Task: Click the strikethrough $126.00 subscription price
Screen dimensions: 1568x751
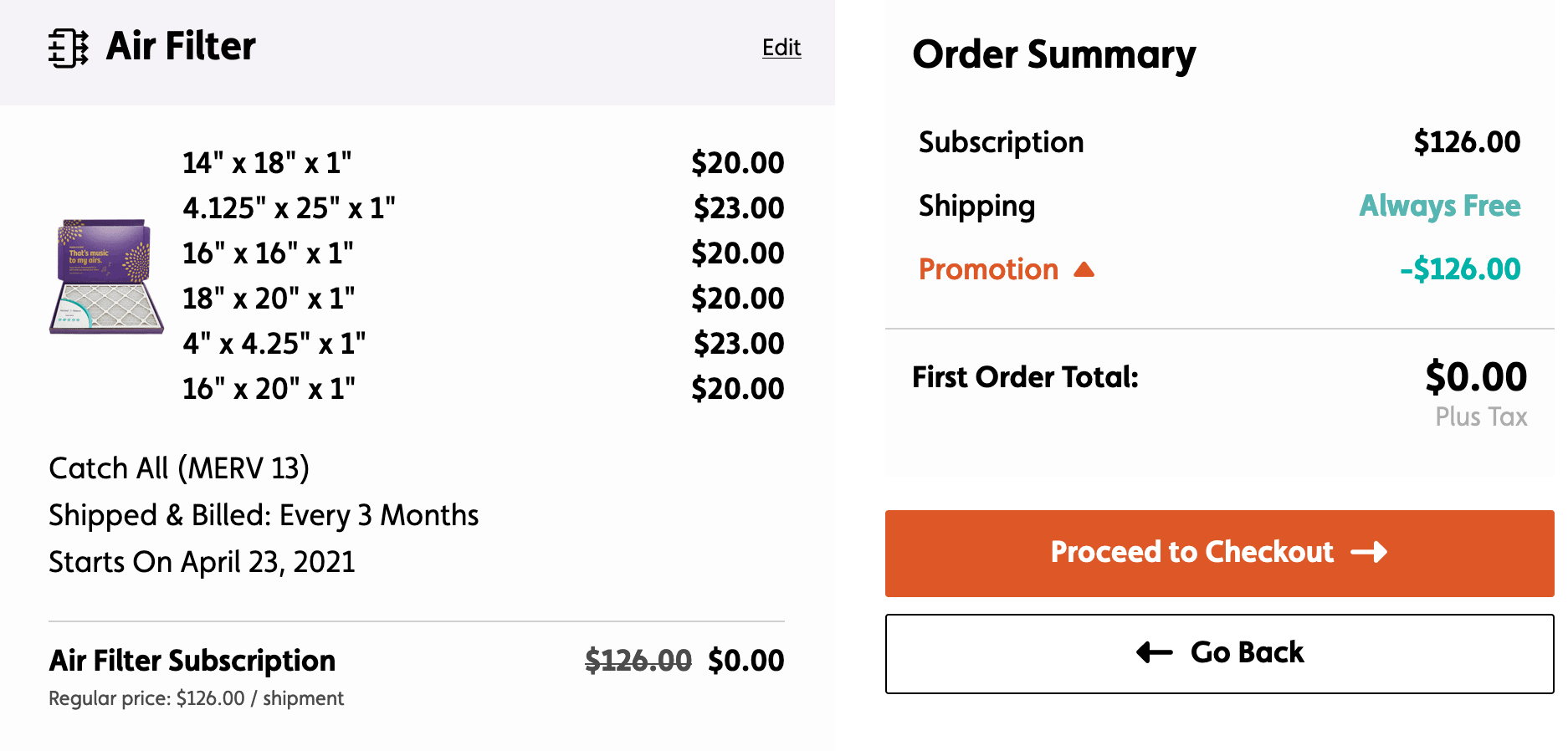Action: pos(638,661)
